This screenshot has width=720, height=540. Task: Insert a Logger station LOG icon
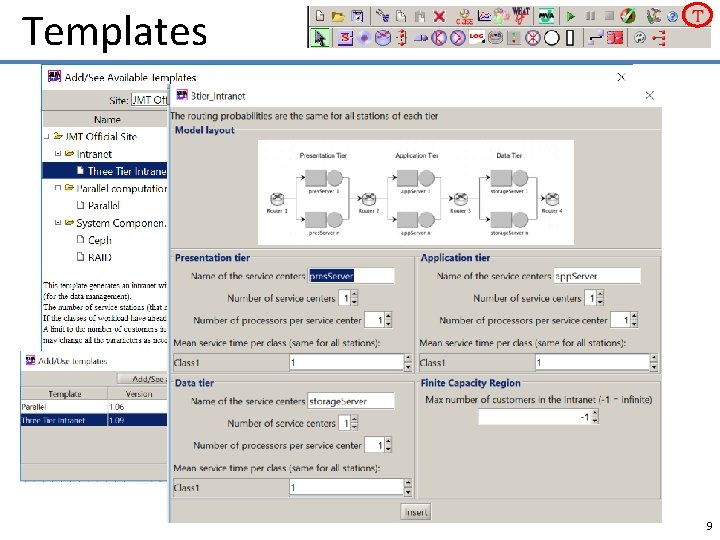[x=476, y=38]
